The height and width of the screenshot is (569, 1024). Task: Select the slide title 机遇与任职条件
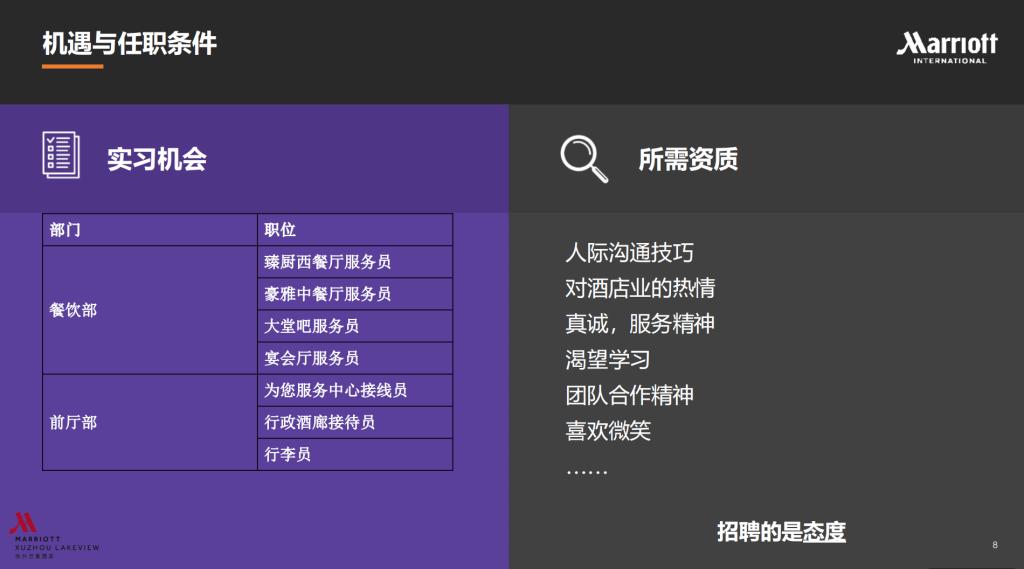pyautogui.click(x=129, y=43)
